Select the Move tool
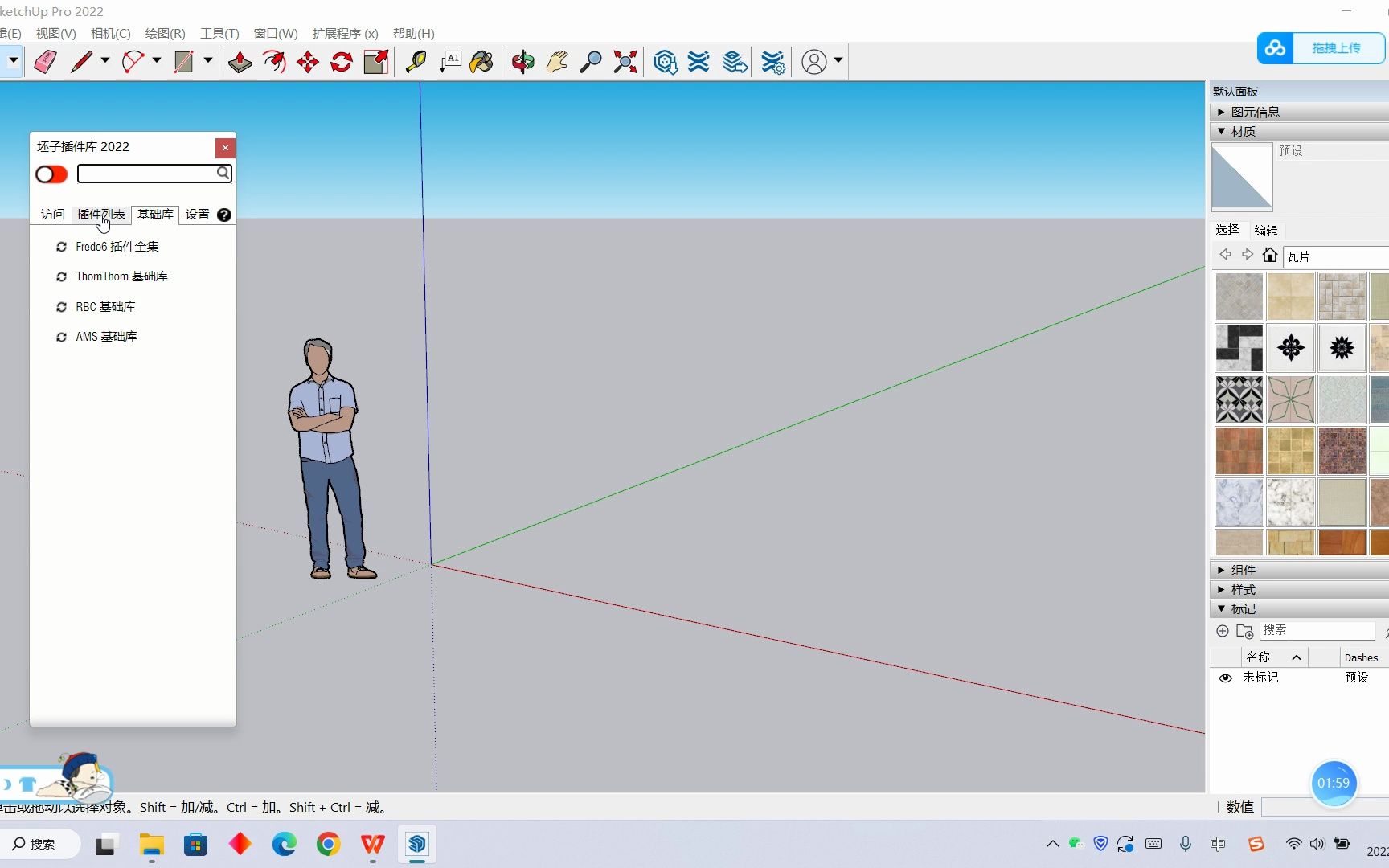Screen dimensions: 1389x868 [x=308, y=62]
